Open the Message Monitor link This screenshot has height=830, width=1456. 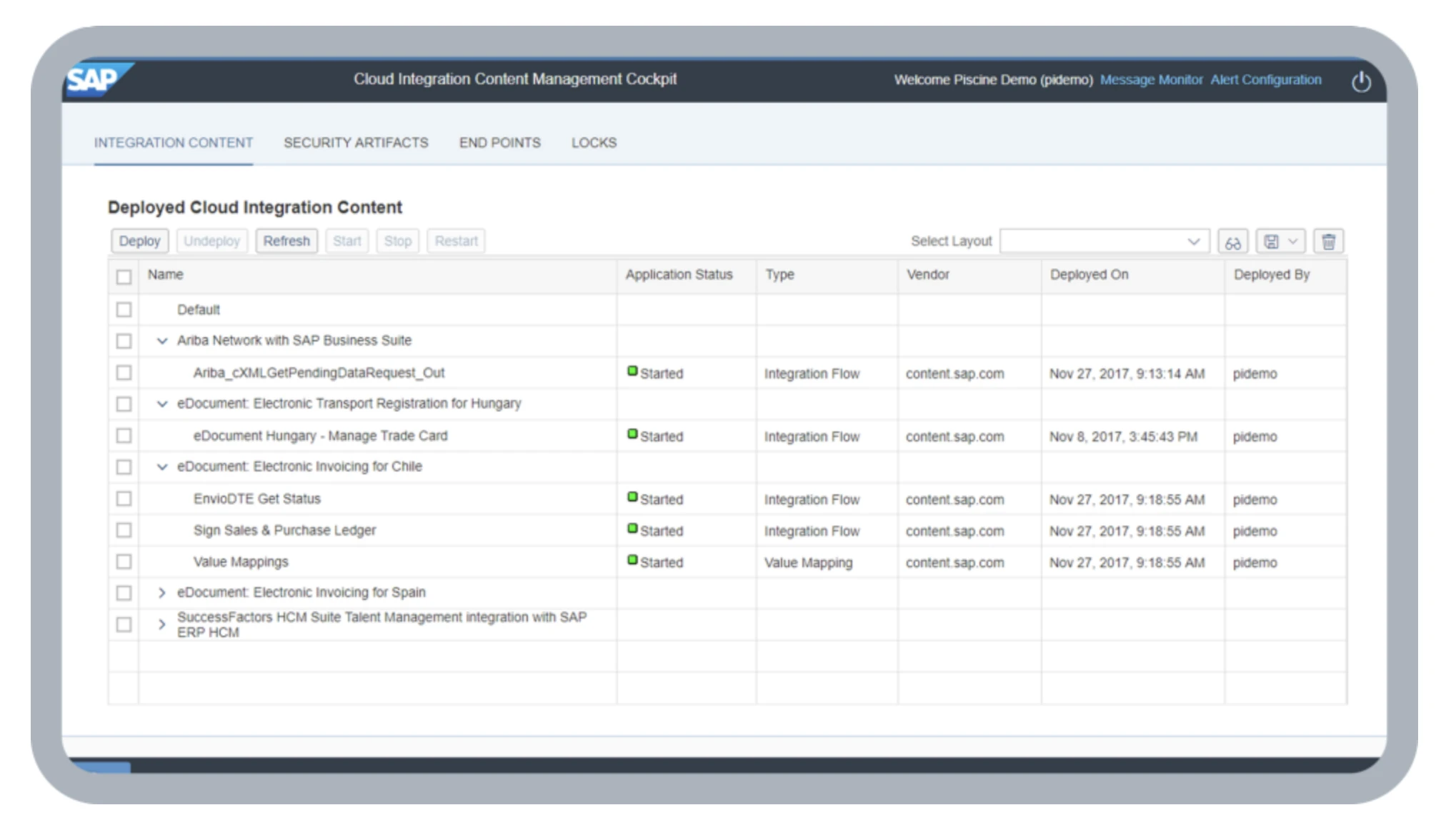(1151, 80)
